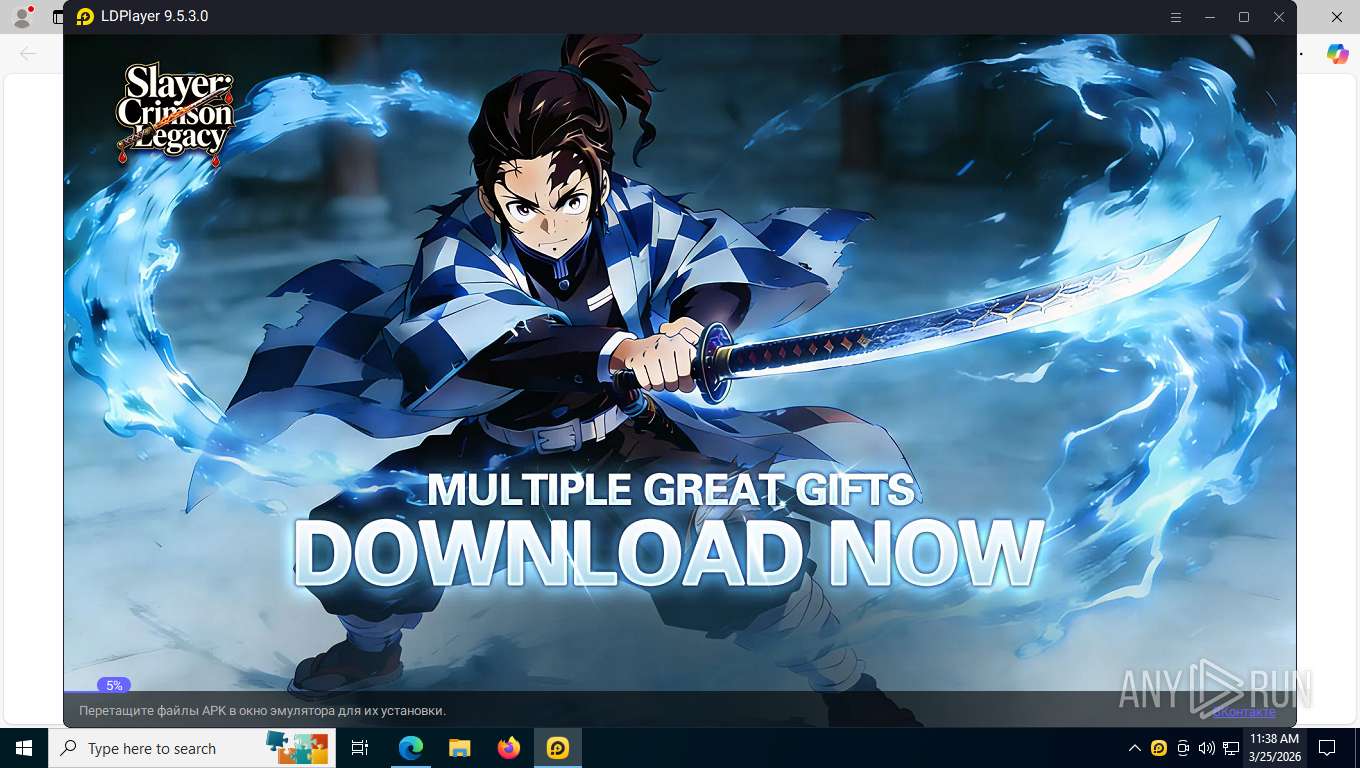This screenshot has width=1360, height=768.
Task: Click the puzzle search highlight icon
Action: pos(297,747)
